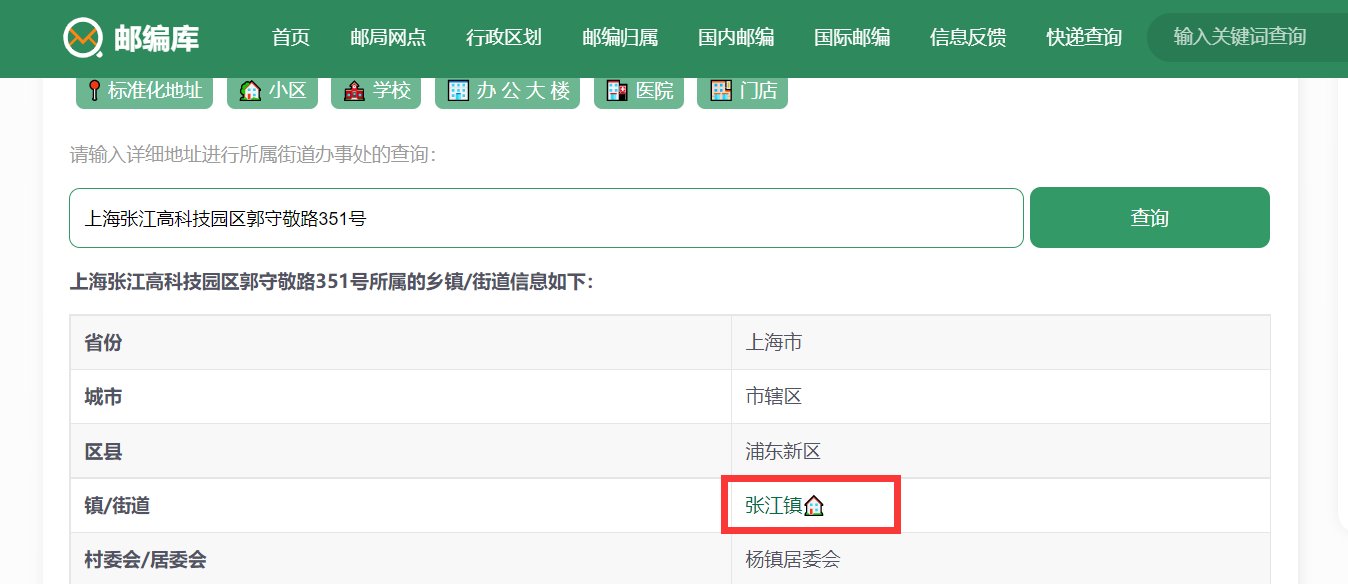Select the 学校 school building icon filter

pos(353,90)
